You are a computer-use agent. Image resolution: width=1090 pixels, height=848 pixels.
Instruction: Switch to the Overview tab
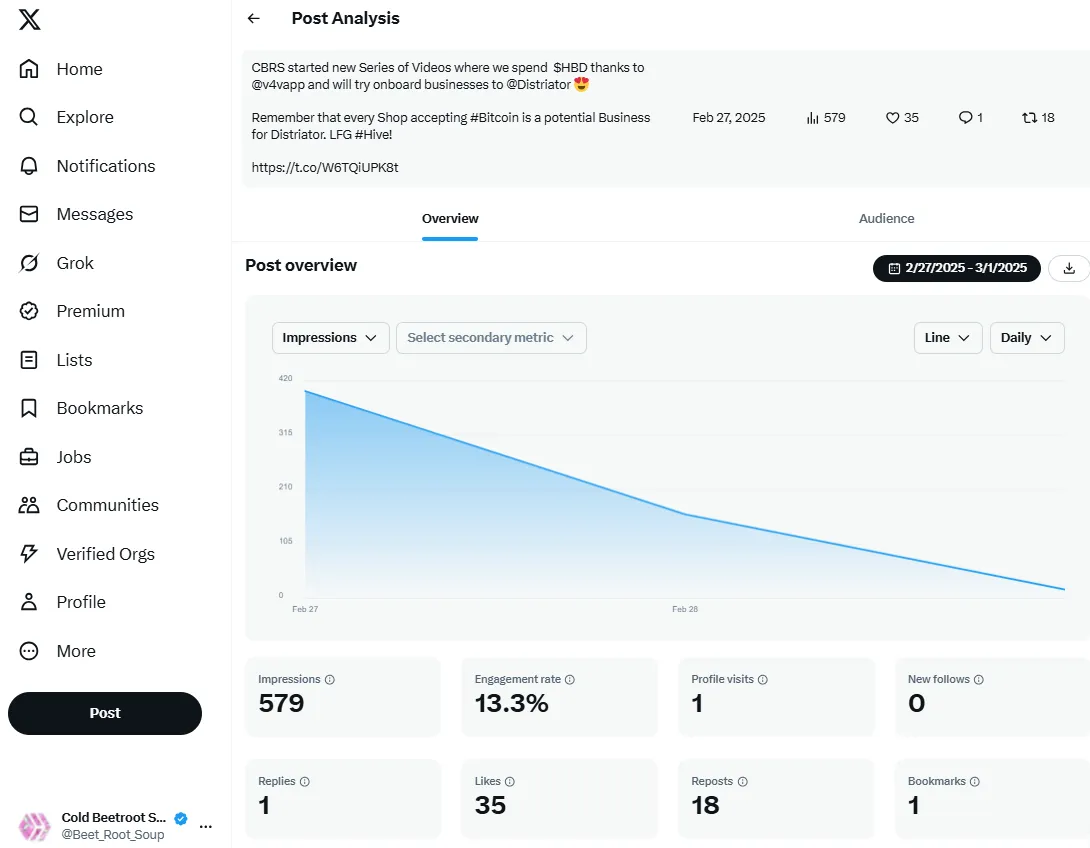click(450, 219)
